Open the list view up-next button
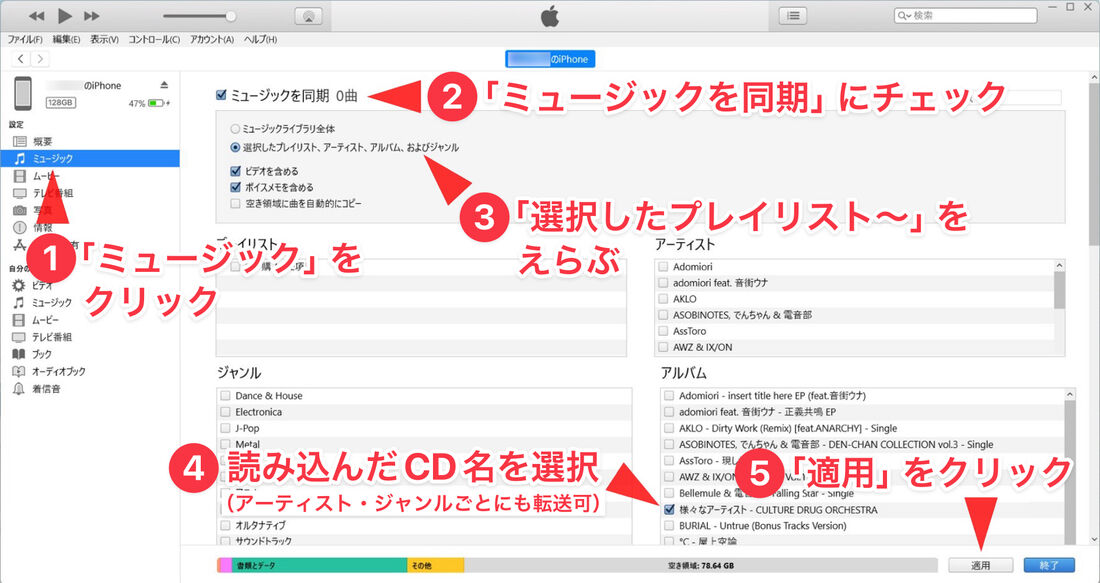 [793, 15]
